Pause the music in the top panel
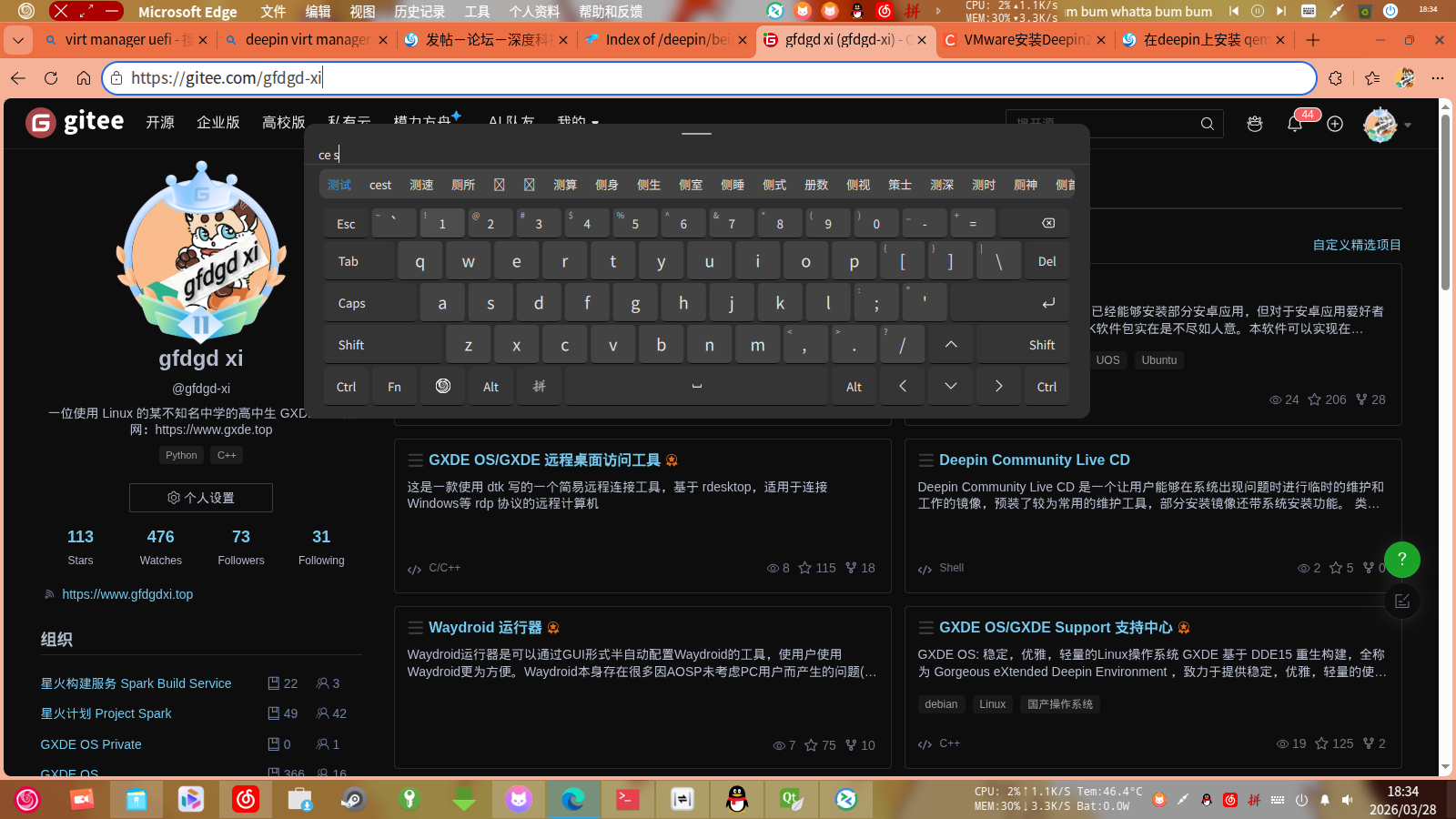 click(1258, 11)
